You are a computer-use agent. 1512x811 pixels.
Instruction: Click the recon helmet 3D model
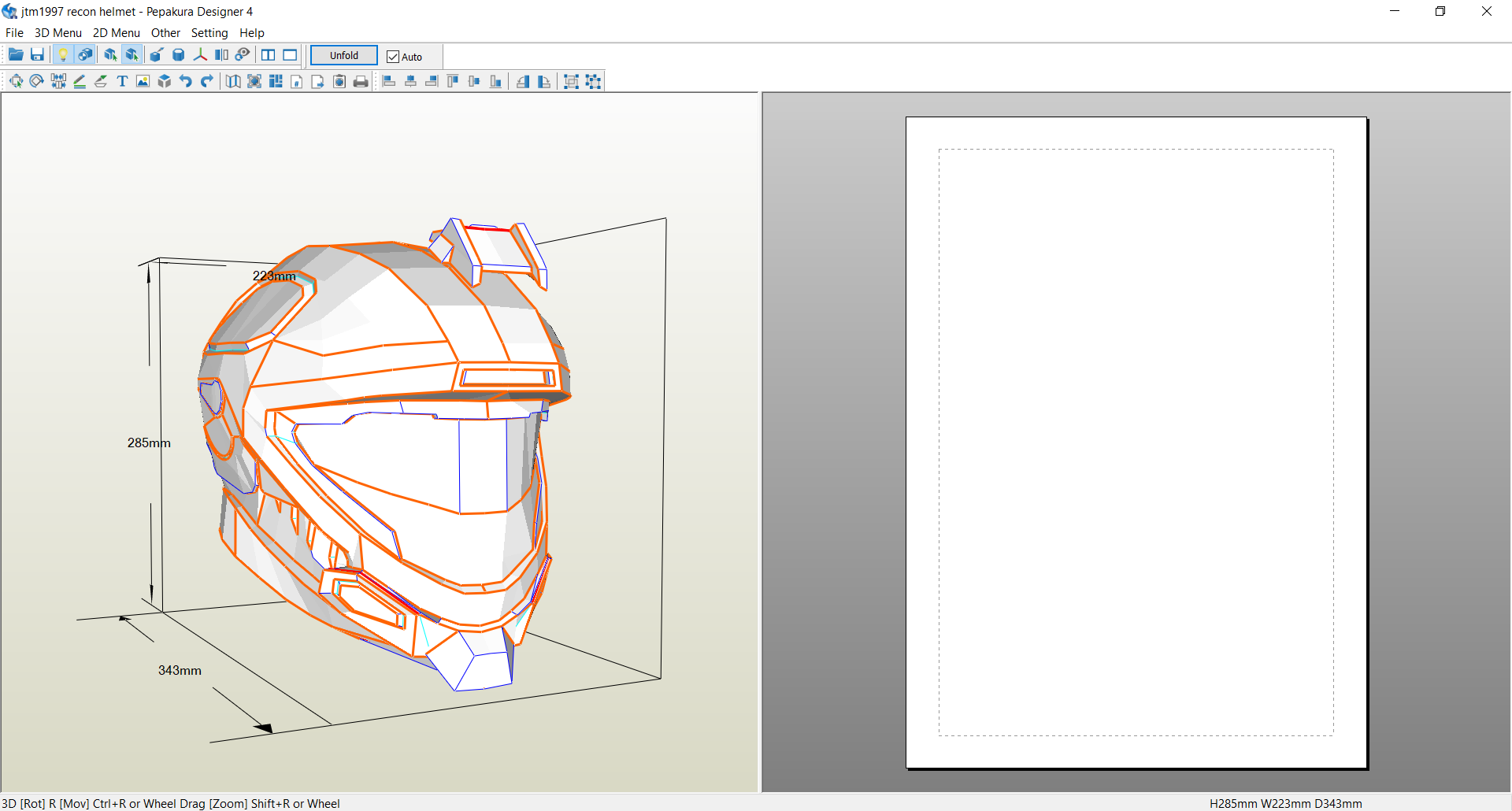384,454
